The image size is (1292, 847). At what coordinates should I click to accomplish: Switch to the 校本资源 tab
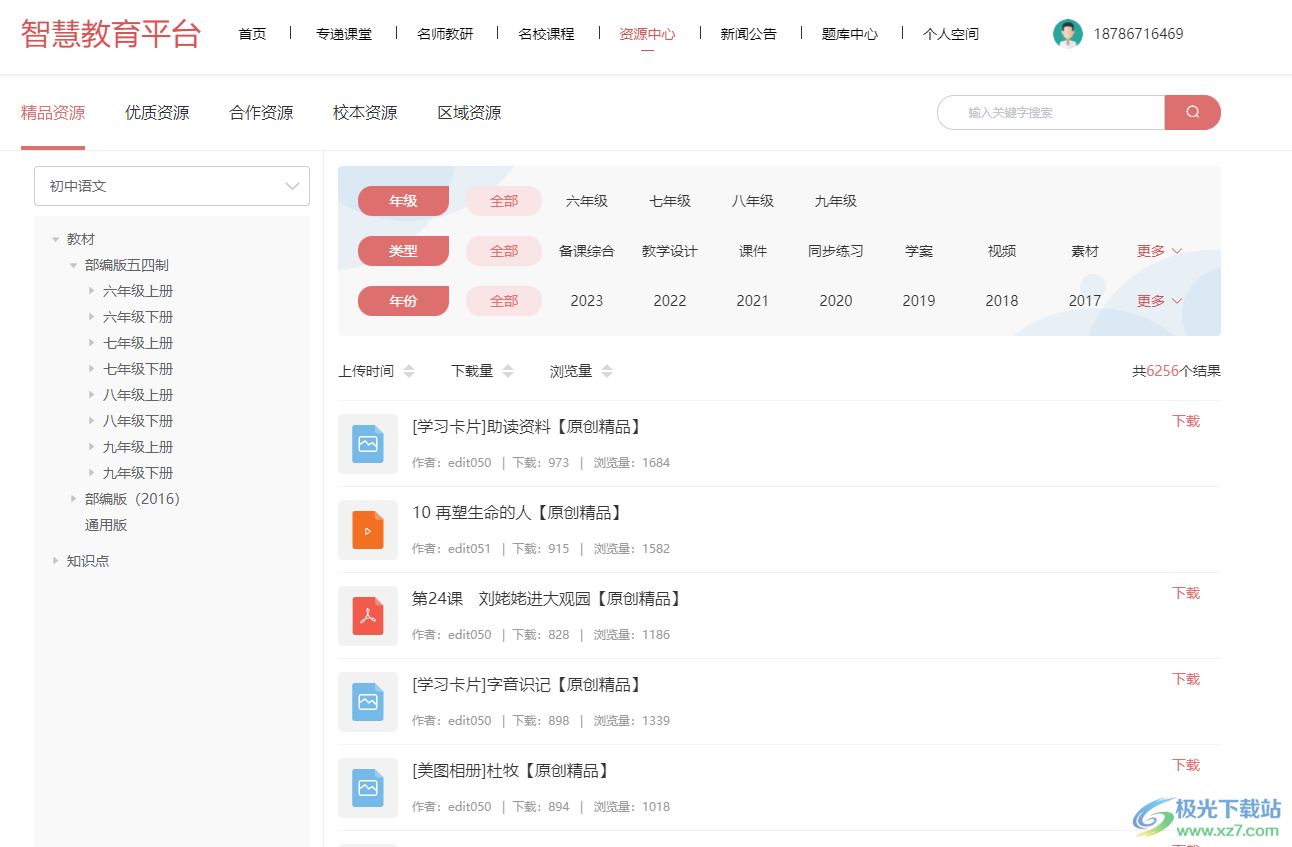pos(365,113)
